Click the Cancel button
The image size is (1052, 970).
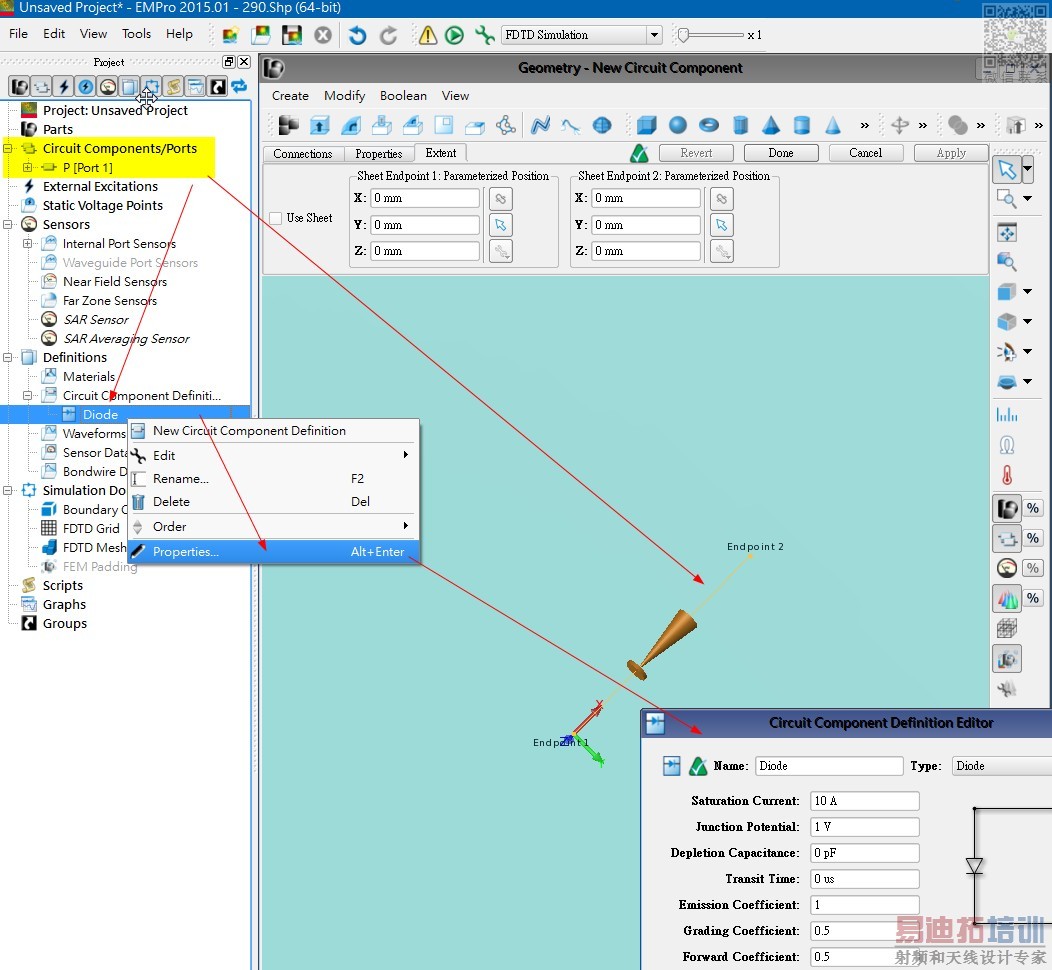coord(865,153)
